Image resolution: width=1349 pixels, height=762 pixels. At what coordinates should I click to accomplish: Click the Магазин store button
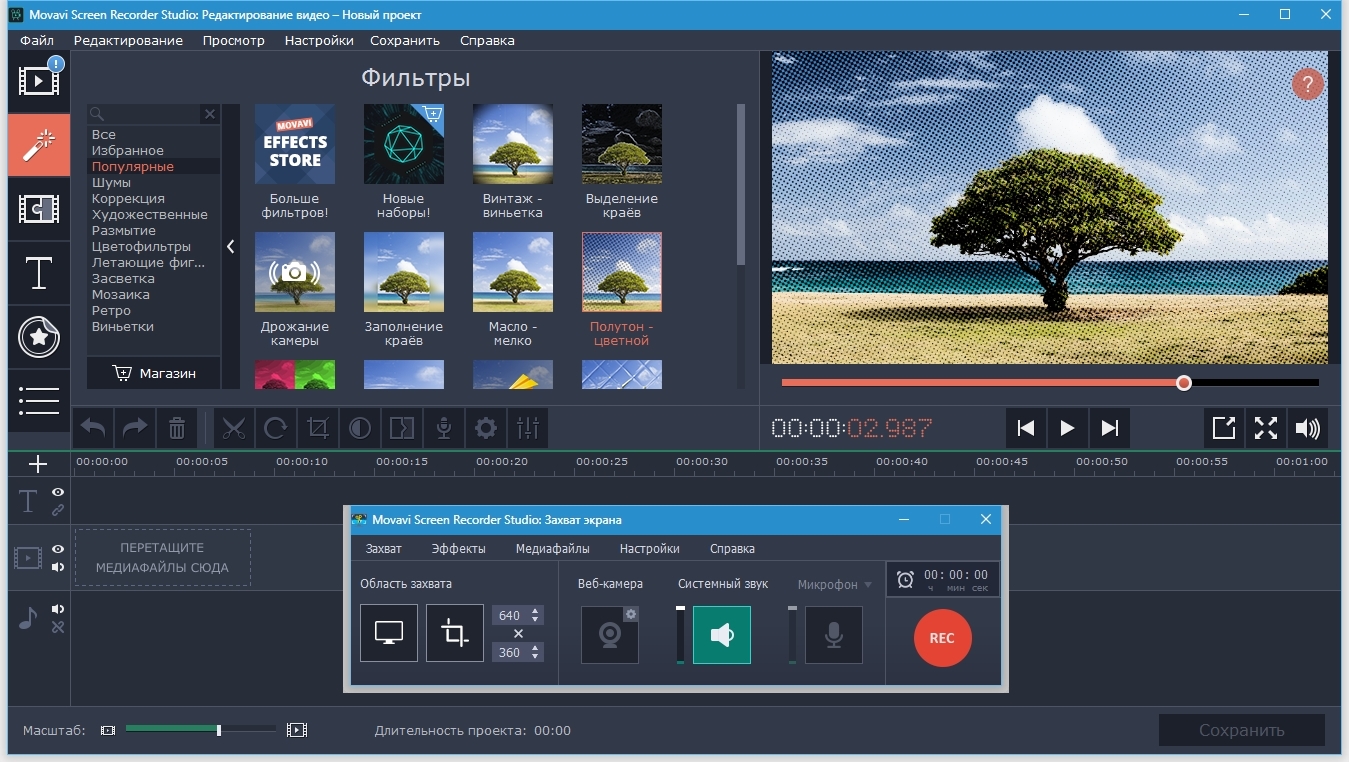154,373
